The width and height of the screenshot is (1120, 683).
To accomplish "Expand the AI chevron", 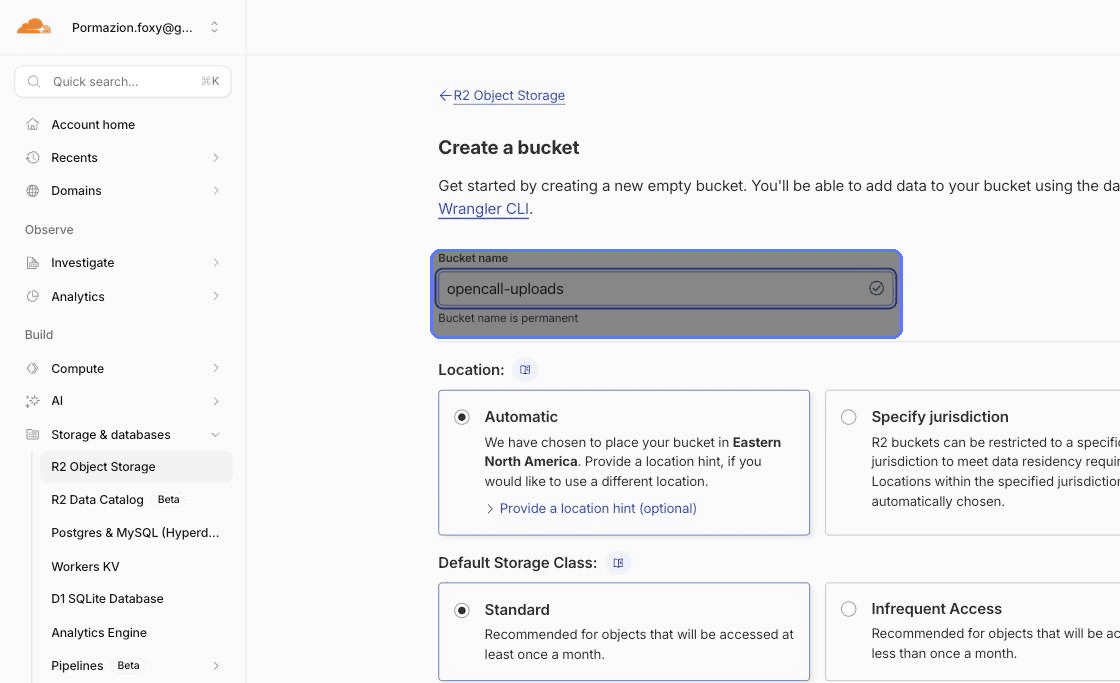I will coord(216,401).
